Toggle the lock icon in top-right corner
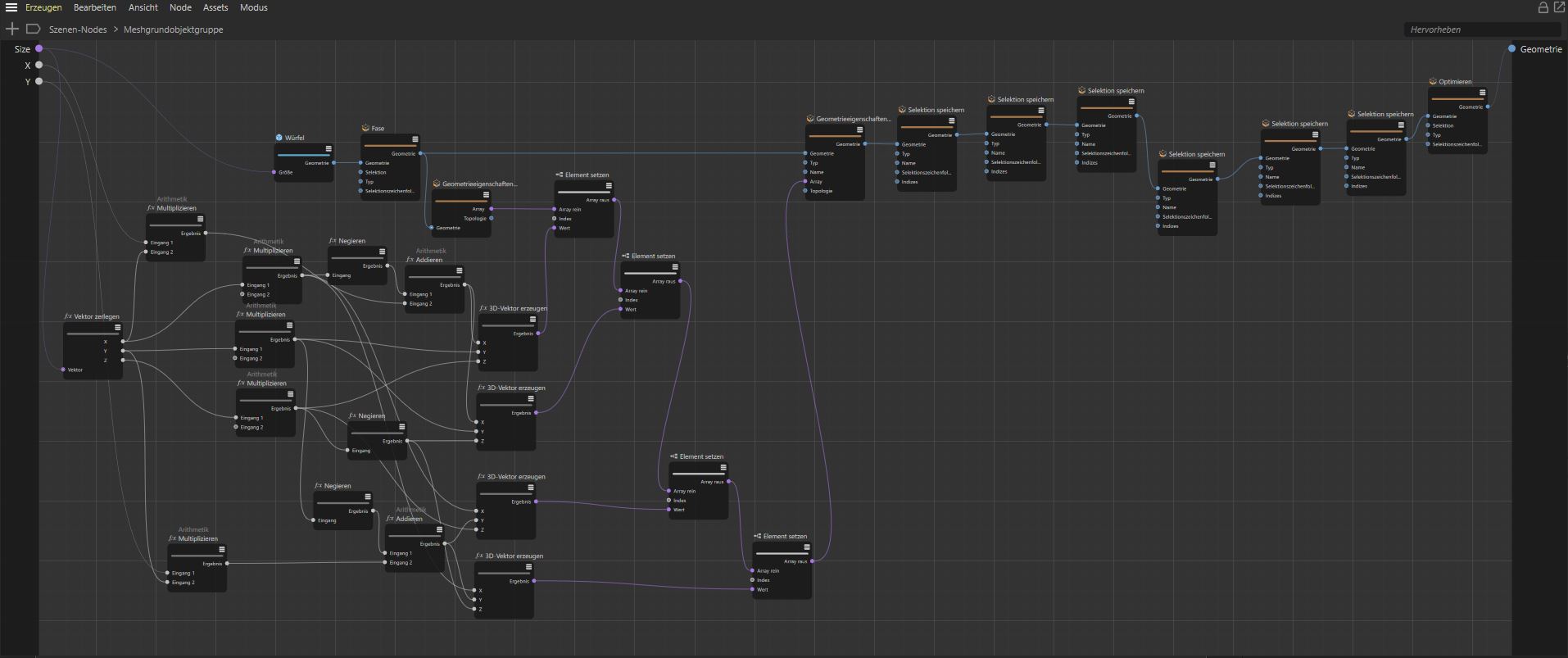The height and width of the screenshot is (658, 1568). (1543, 7)
